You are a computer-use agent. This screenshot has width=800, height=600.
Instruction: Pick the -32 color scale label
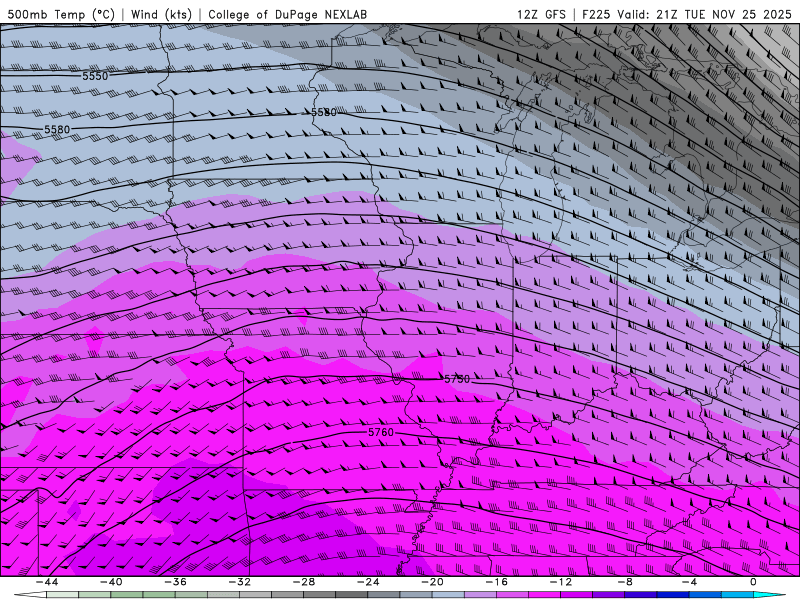[239, 582]
